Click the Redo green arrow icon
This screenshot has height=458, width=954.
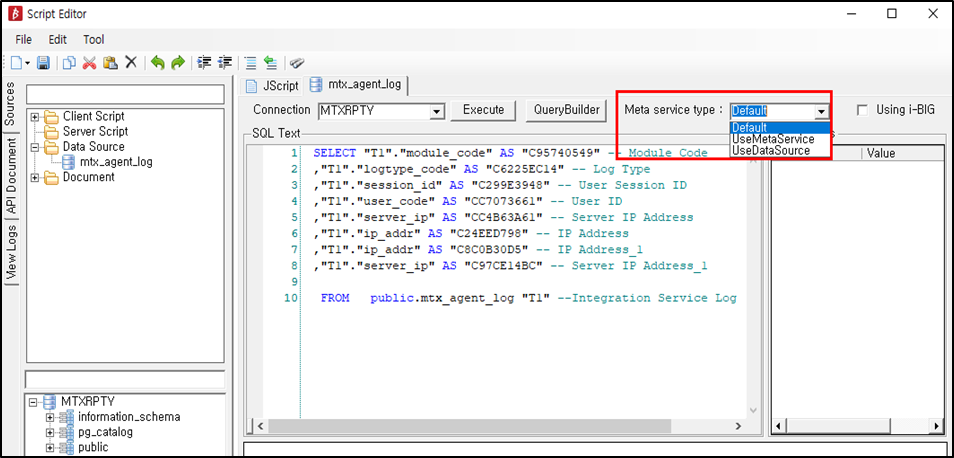click(x=177, y=63)
